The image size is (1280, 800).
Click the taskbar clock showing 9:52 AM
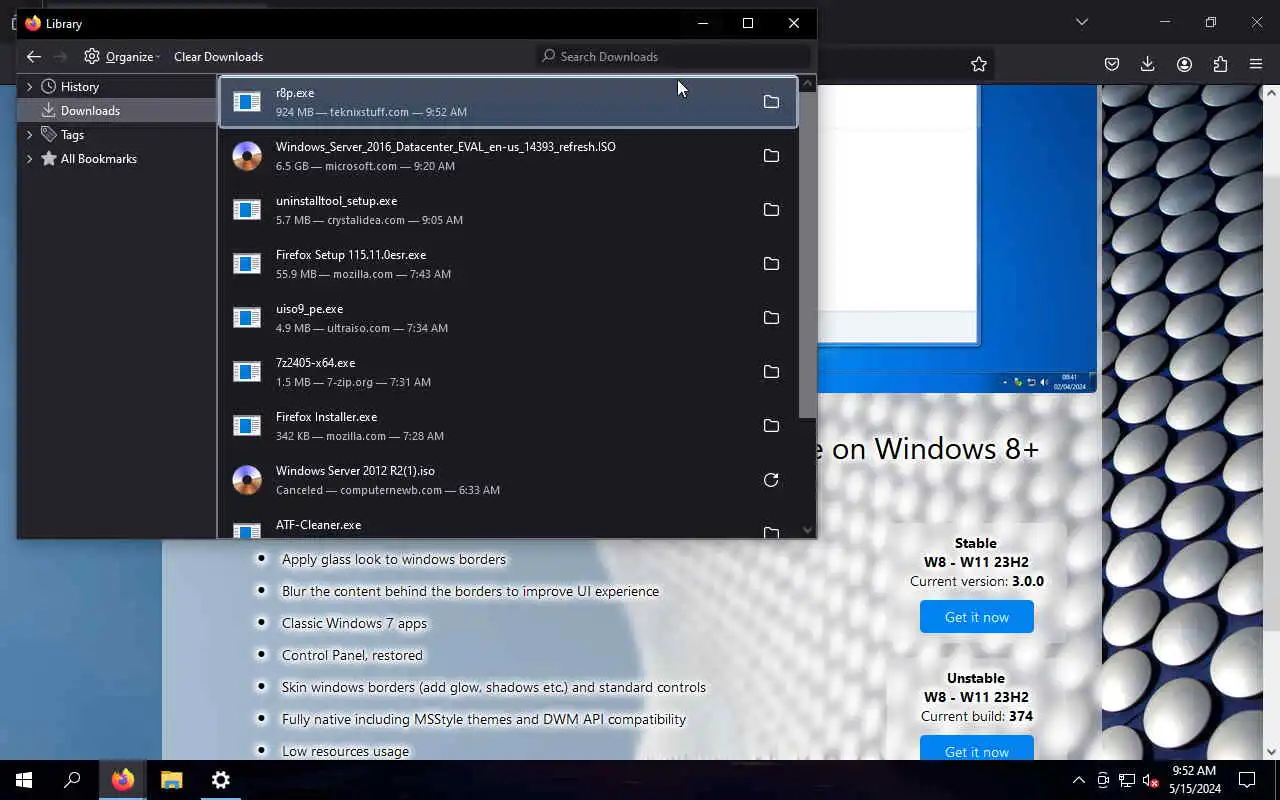1194,780
